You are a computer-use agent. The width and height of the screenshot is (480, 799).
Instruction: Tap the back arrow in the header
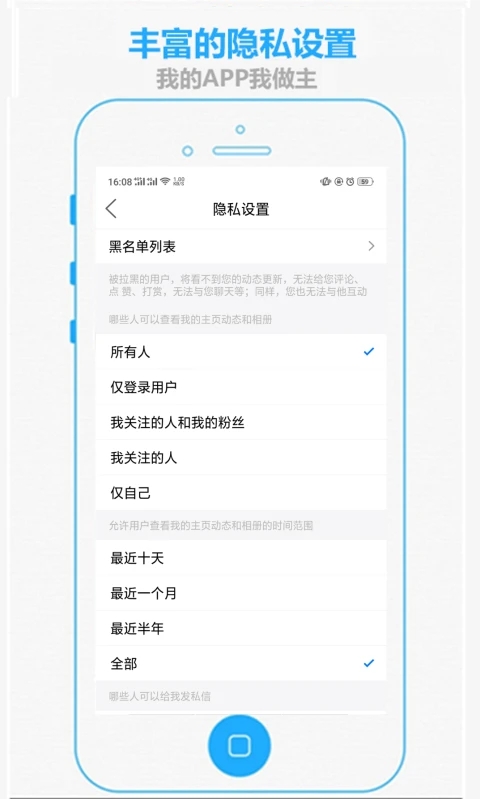coord(111,209)
